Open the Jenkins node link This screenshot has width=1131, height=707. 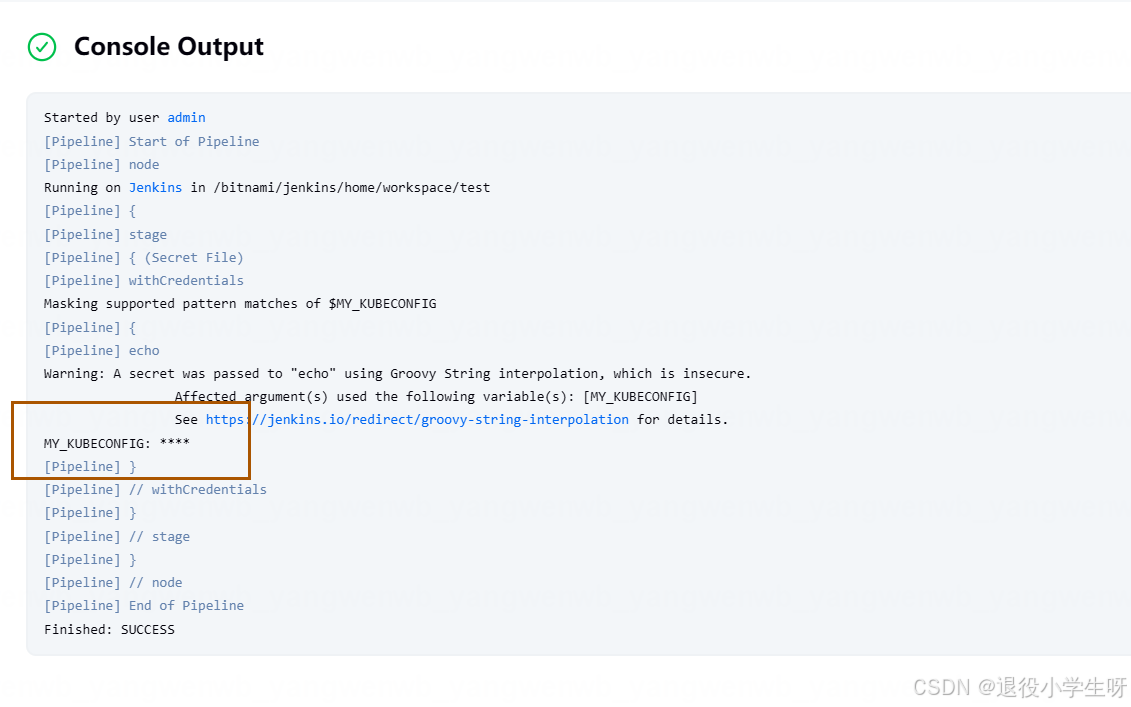pos(155,188)
